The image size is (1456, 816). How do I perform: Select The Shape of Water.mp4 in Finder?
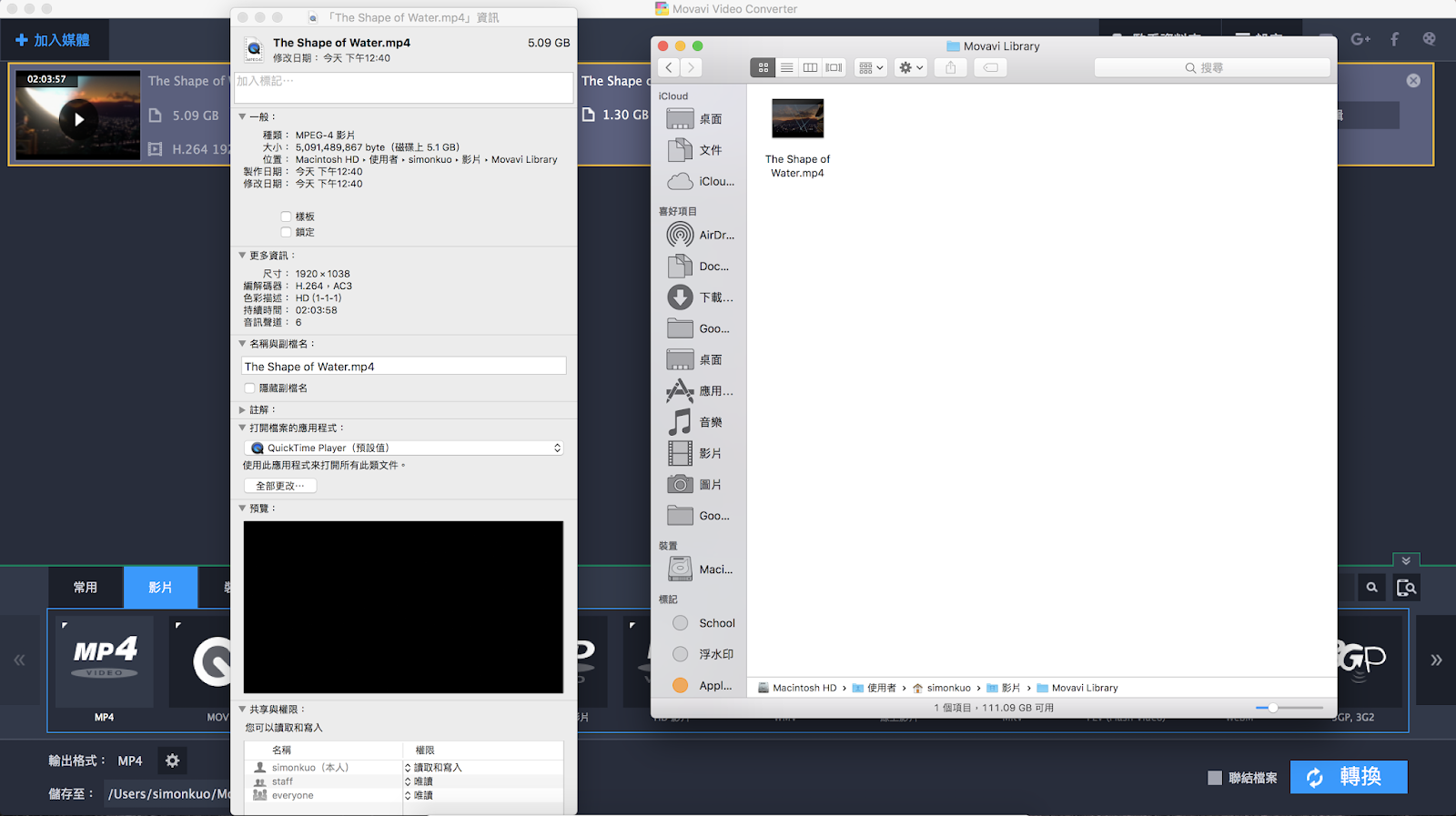(798, 138)
